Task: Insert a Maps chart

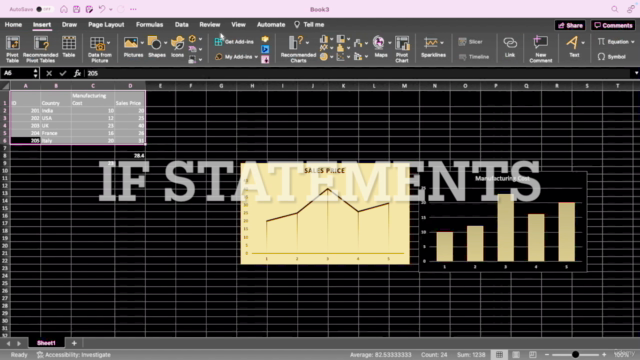Action: click(x=379, y=42)
